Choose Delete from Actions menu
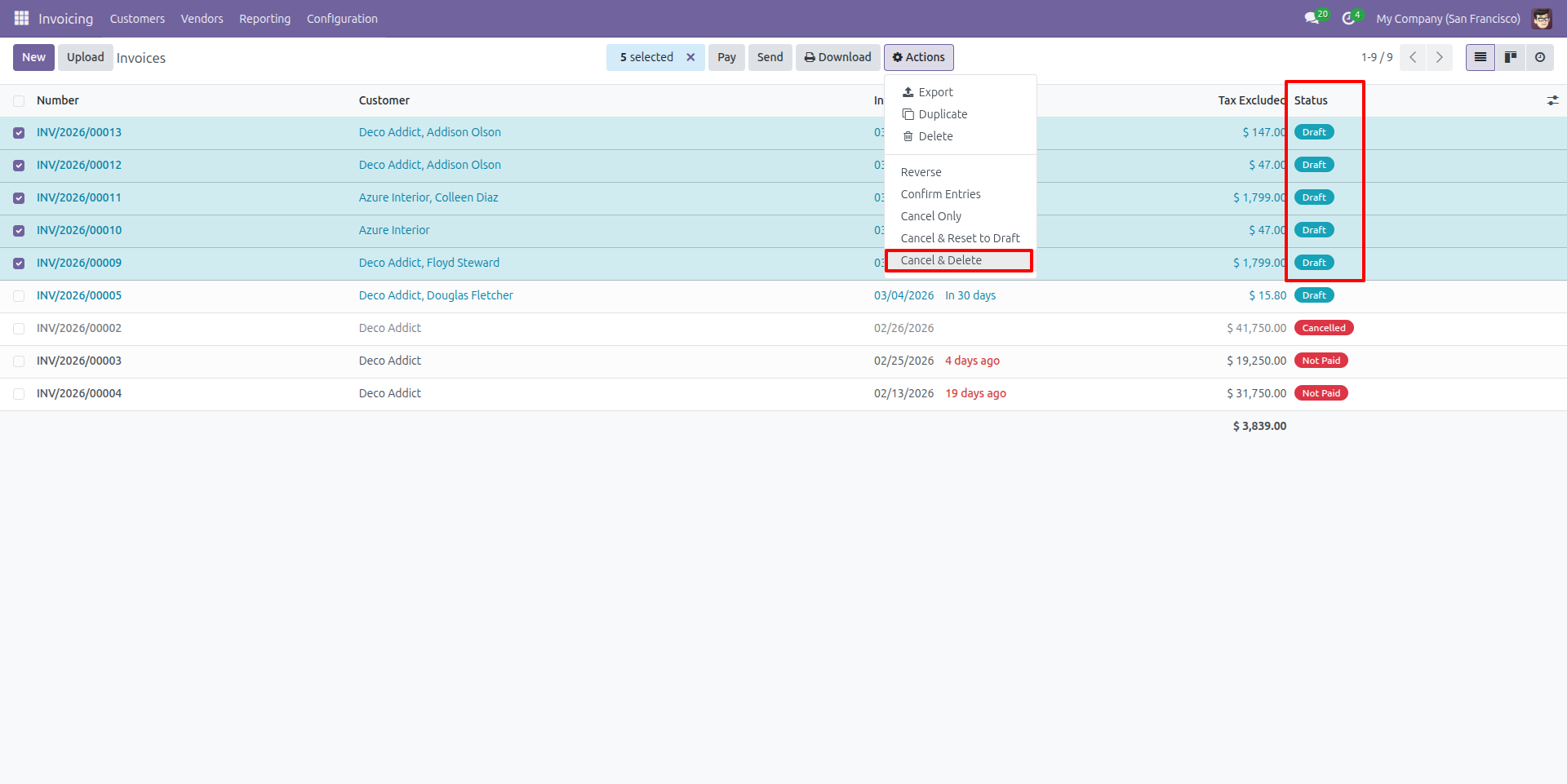The height and width of the screenshot is (784, 1567). pos(961,136)
